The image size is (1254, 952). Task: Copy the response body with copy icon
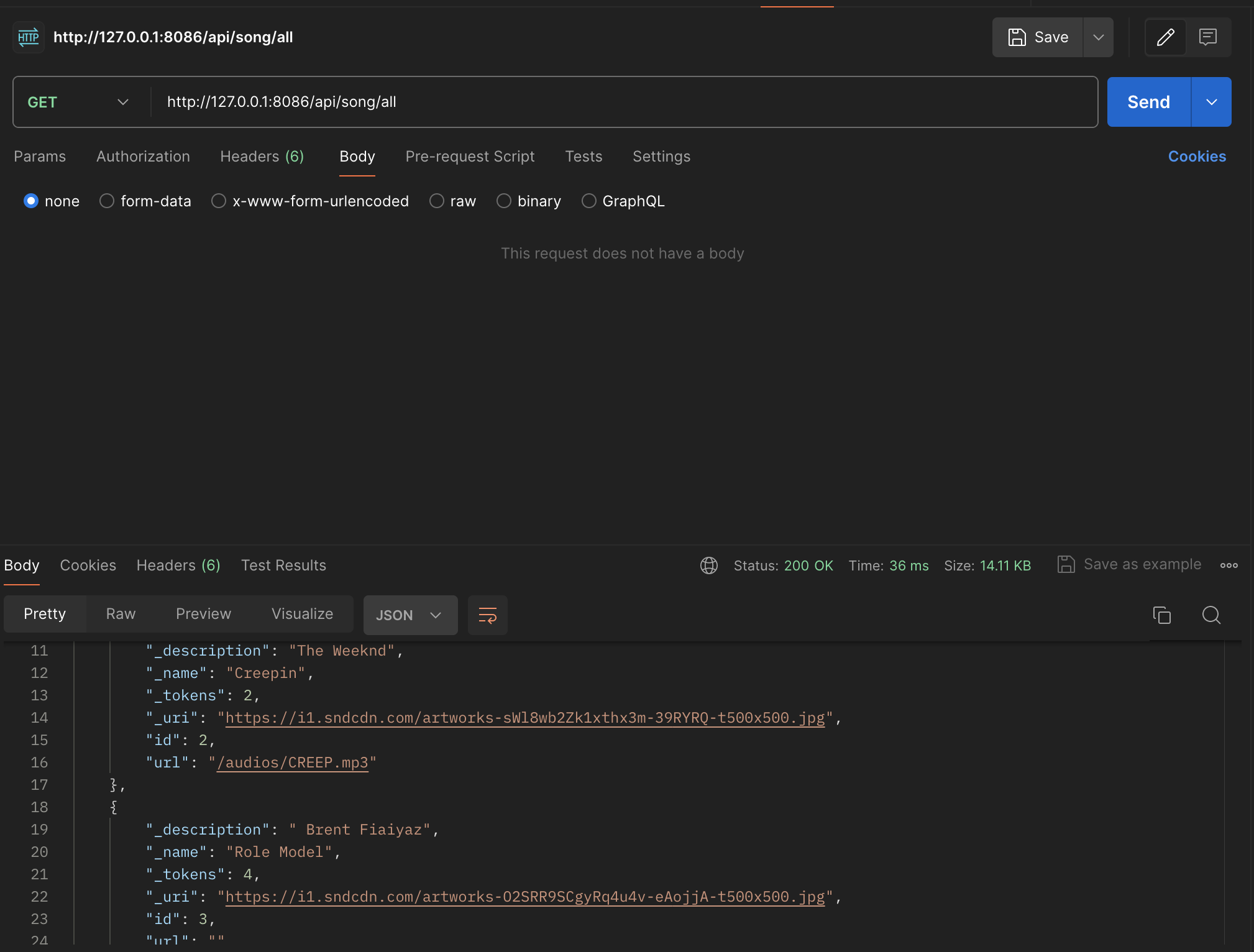[x=1161, y=615]
